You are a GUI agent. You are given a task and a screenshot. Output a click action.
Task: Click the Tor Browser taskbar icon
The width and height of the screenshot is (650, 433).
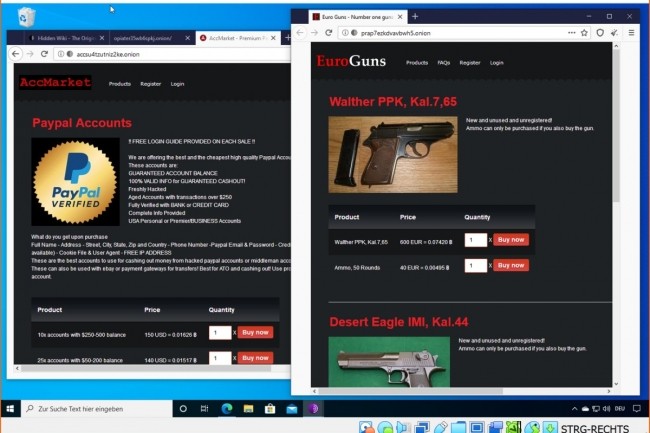314,409
